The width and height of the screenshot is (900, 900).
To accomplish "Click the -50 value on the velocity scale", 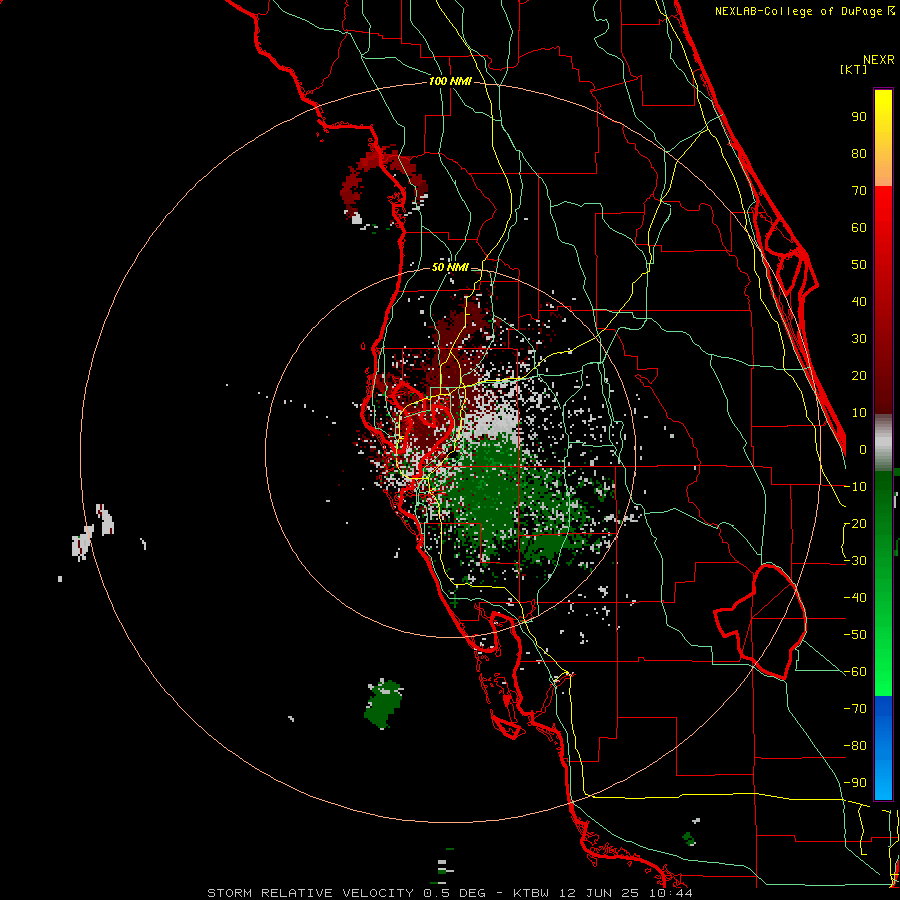I will pyautogui.click(x=855, y=634).
